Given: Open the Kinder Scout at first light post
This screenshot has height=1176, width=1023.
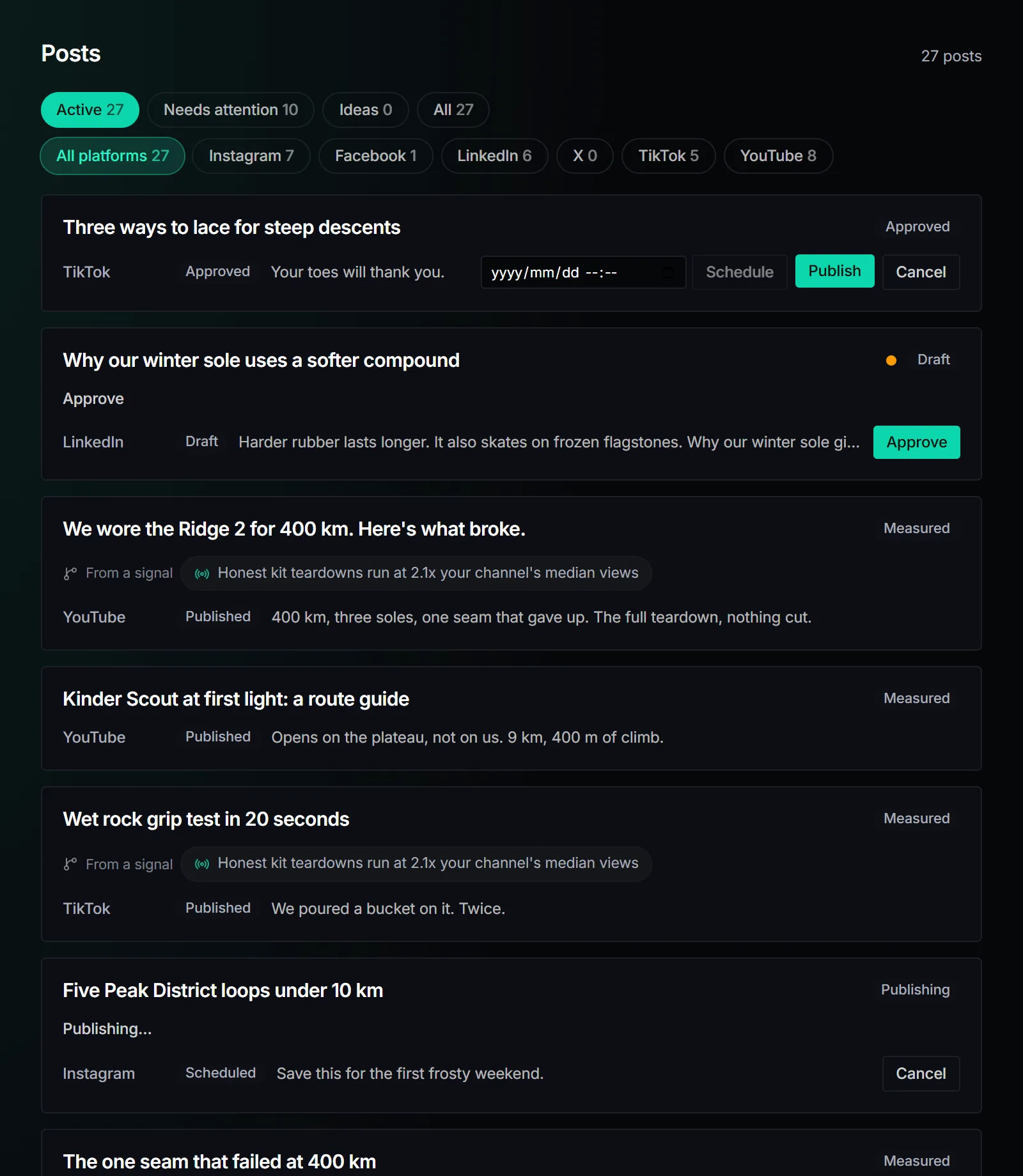Looking at the screenshot, I should pyautogui.click(x=236, y=699).
